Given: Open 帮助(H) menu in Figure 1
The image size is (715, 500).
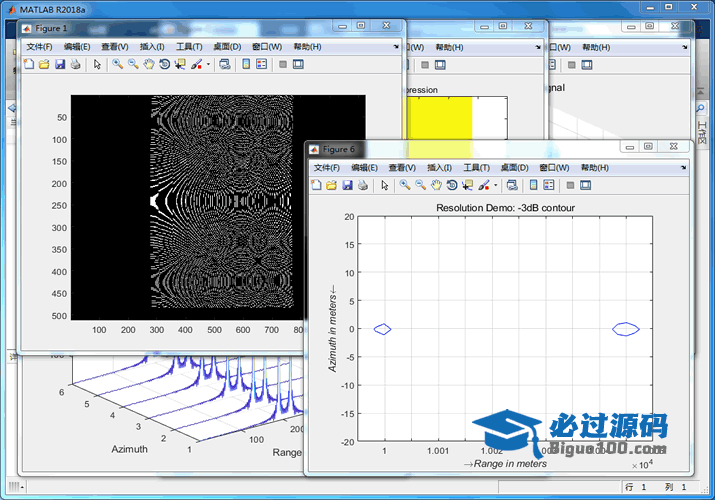Looking at the screenshot, I should 307,46.
